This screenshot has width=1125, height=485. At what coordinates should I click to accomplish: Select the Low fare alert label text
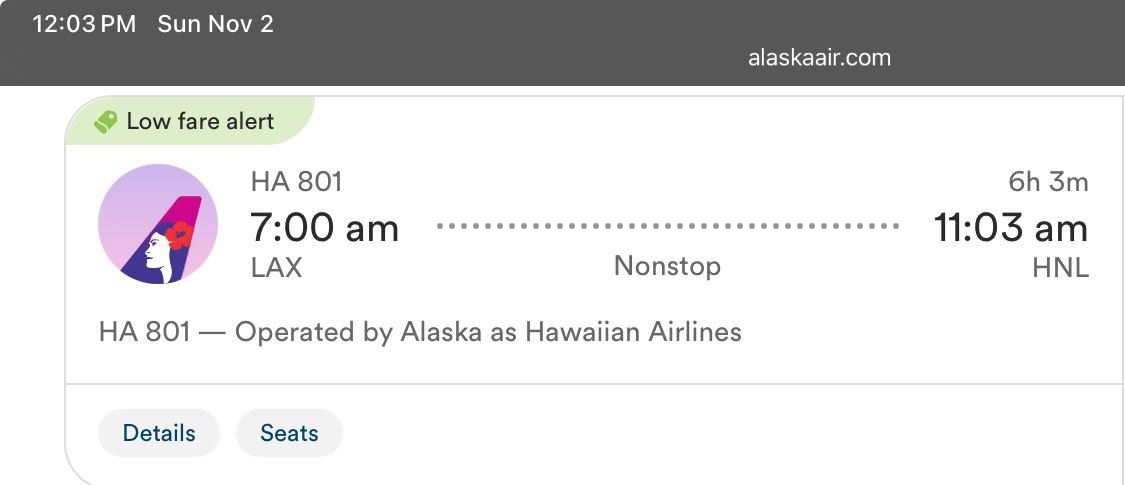(x=200, y=122)
